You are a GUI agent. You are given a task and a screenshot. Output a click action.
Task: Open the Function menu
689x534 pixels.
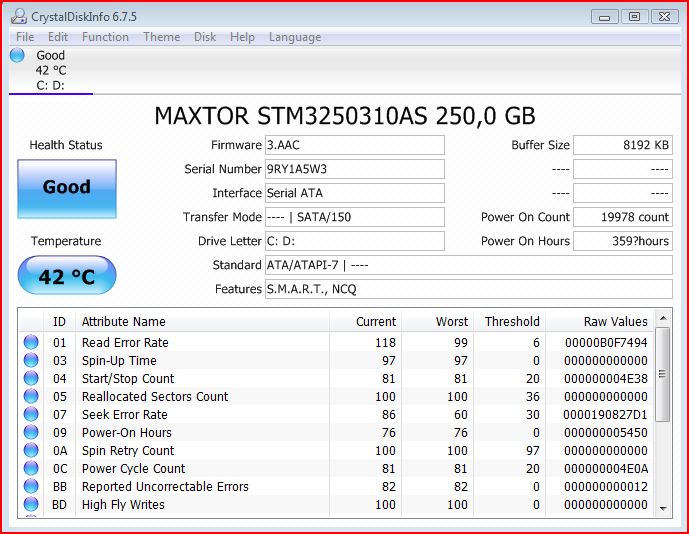pyautogui.click(x=105, y=37)
